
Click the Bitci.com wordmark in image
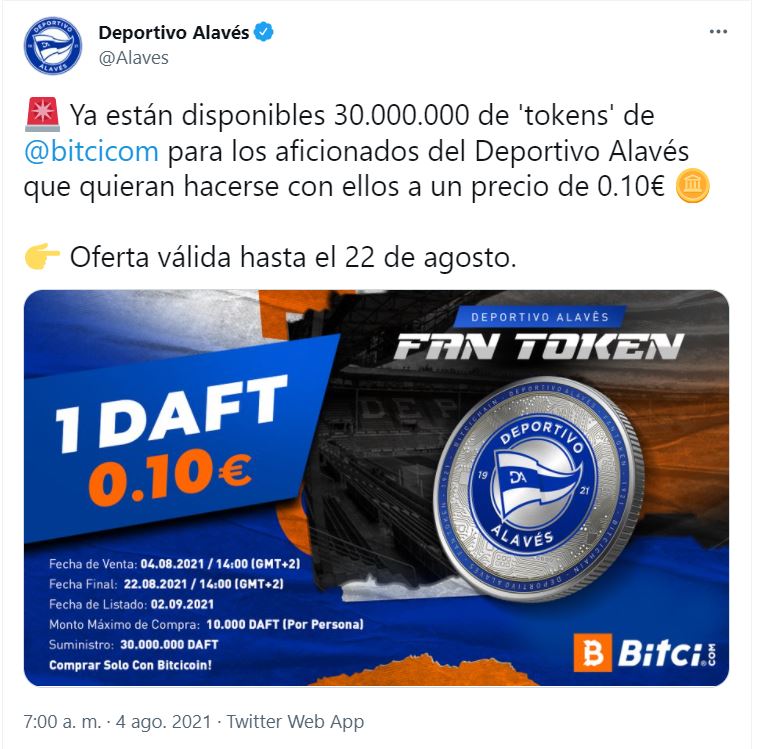click(x=666, y=654)
